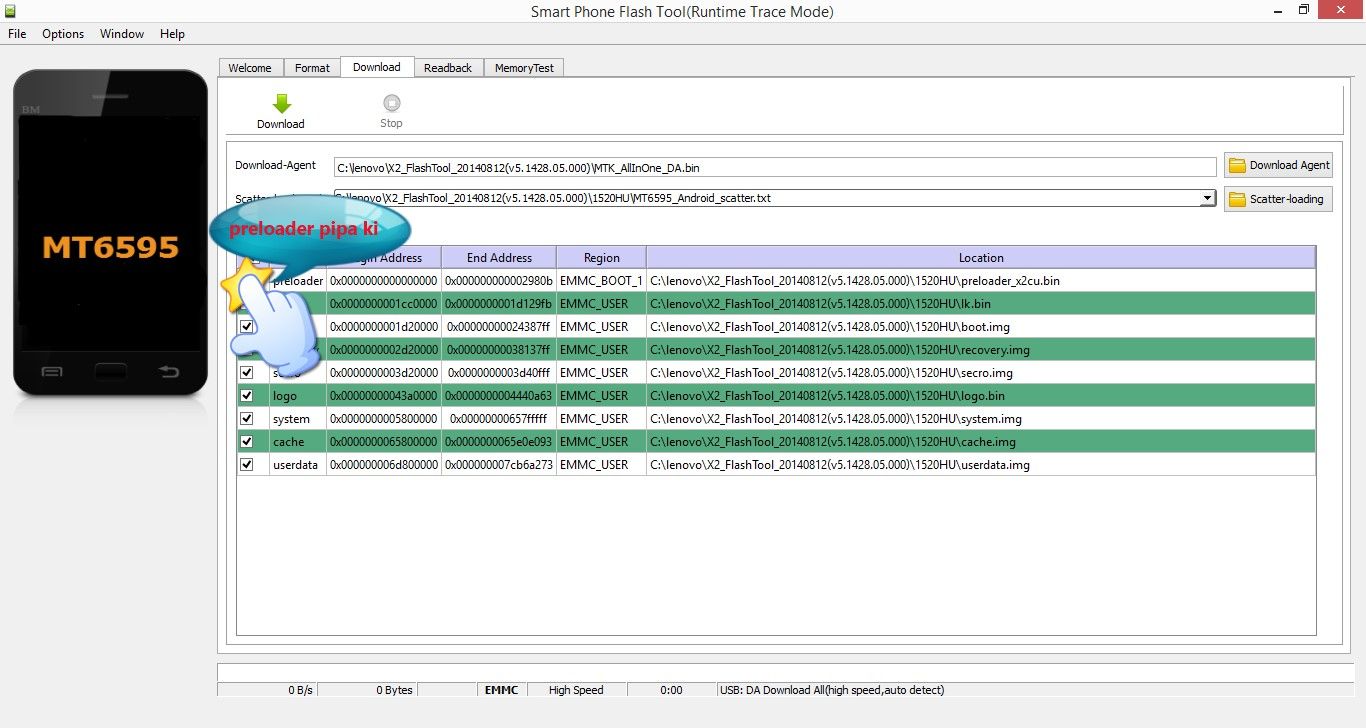Click the Download button label

point(281,124)
